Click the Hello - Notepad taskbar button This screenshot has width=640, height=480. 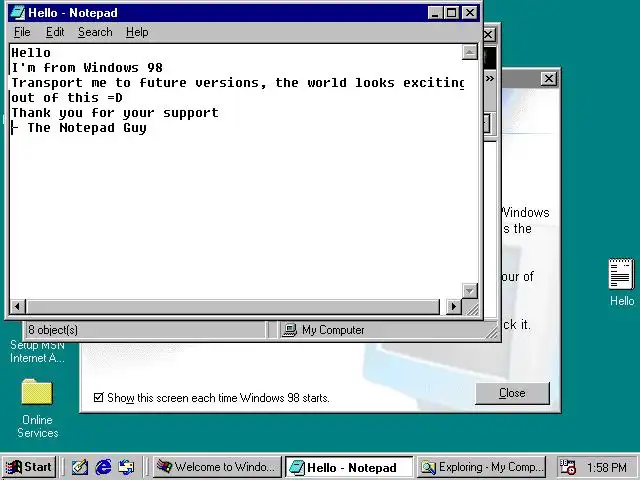[349, 467]
